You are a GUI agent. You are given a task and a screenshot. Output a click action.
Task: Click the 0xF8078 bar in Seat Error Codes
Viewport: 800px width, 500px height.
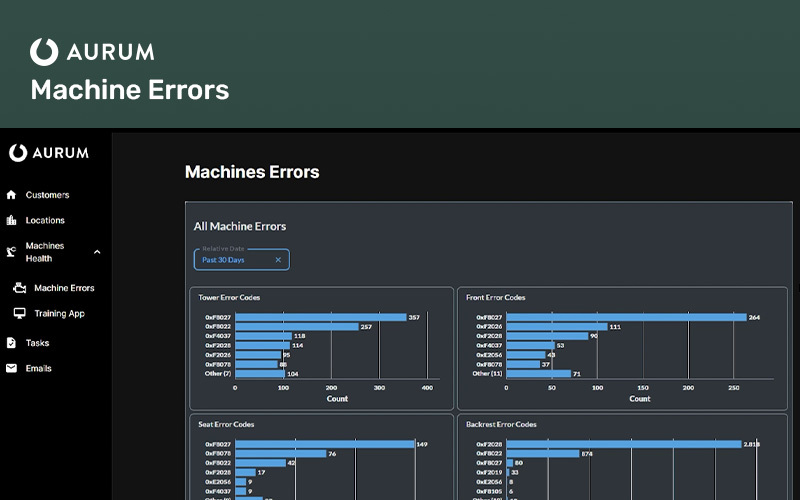[x=281, y=454]
